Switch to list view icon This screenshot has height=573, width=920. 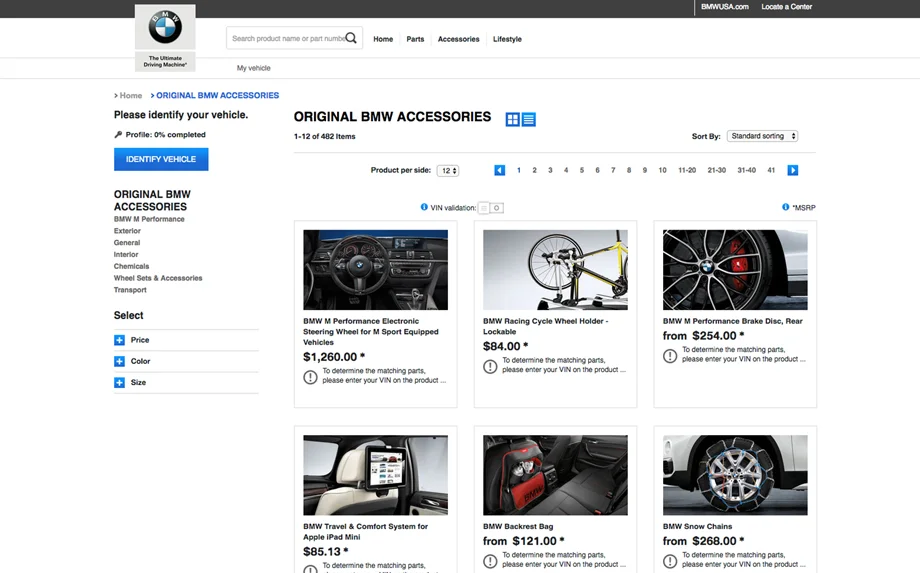(x=529, y=120)
